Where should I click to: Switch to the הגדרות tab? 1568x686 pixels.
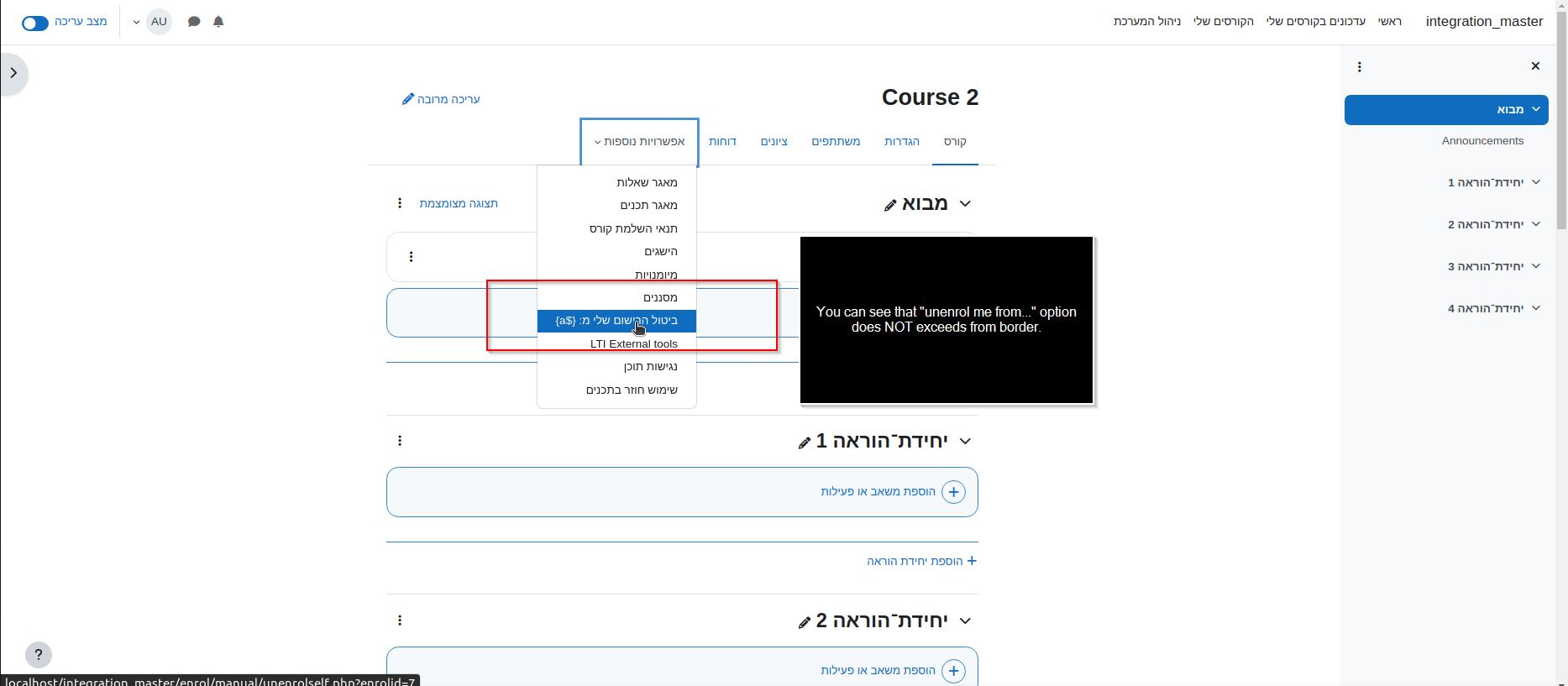coord(902,142)
